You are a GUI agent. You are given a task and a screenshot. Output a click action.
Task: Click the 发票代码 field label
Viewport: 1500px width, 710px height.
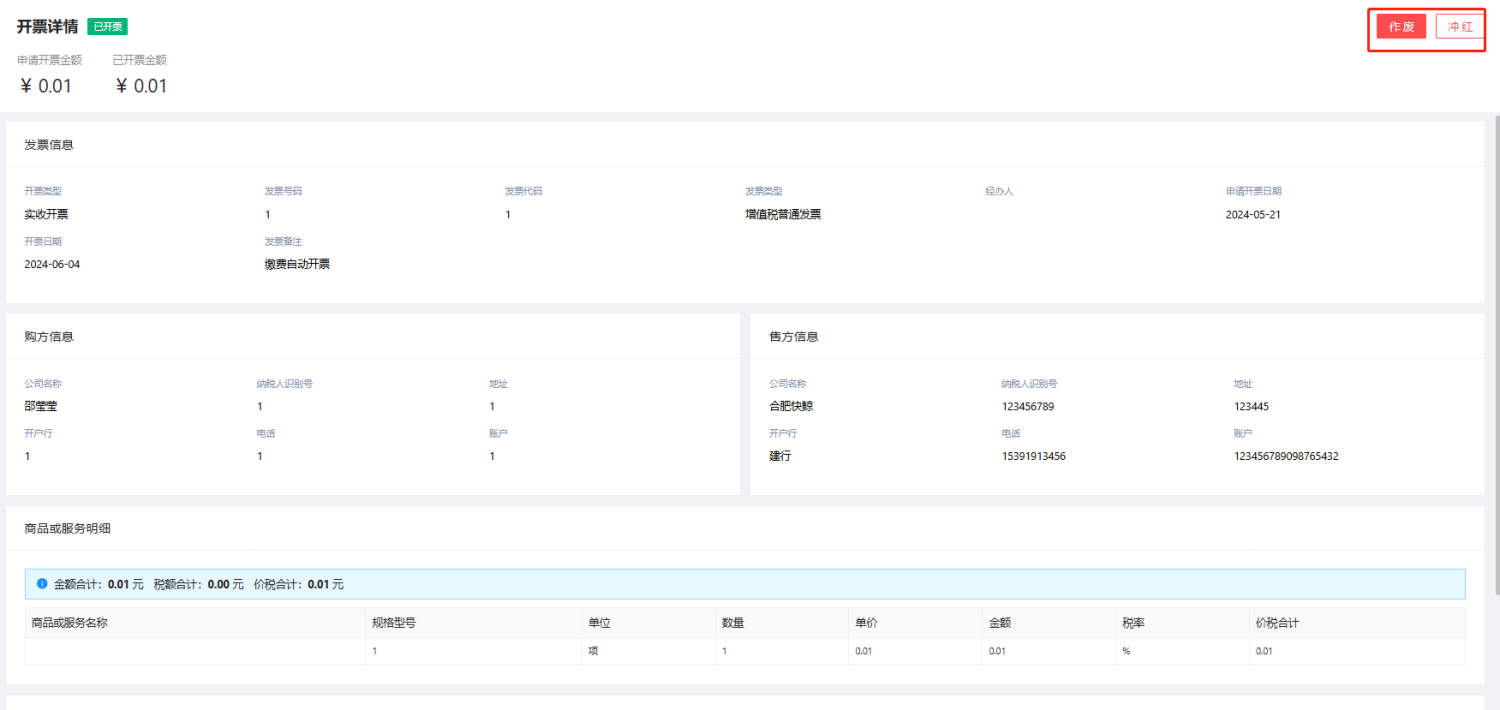(x=523, y=191)
